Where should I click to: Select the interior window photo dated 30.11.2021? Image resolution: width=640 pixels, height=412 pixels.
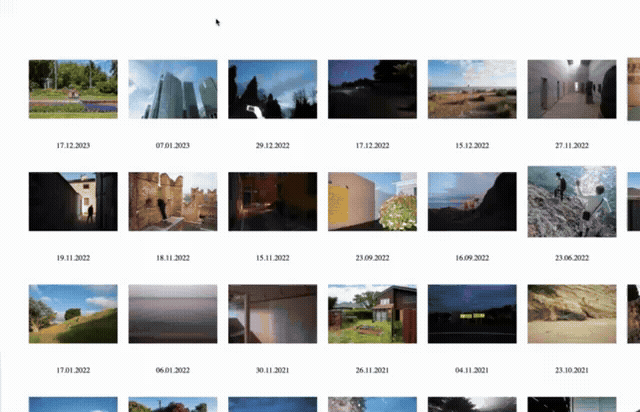[x=273, y=314]
